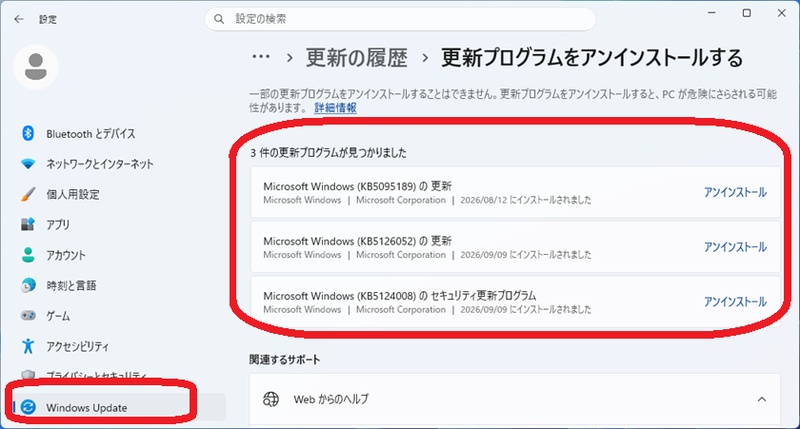This screenshot has width=800, height=429.
Task: Uninstall security update KB5124008
Action: [x=735, y=301]
